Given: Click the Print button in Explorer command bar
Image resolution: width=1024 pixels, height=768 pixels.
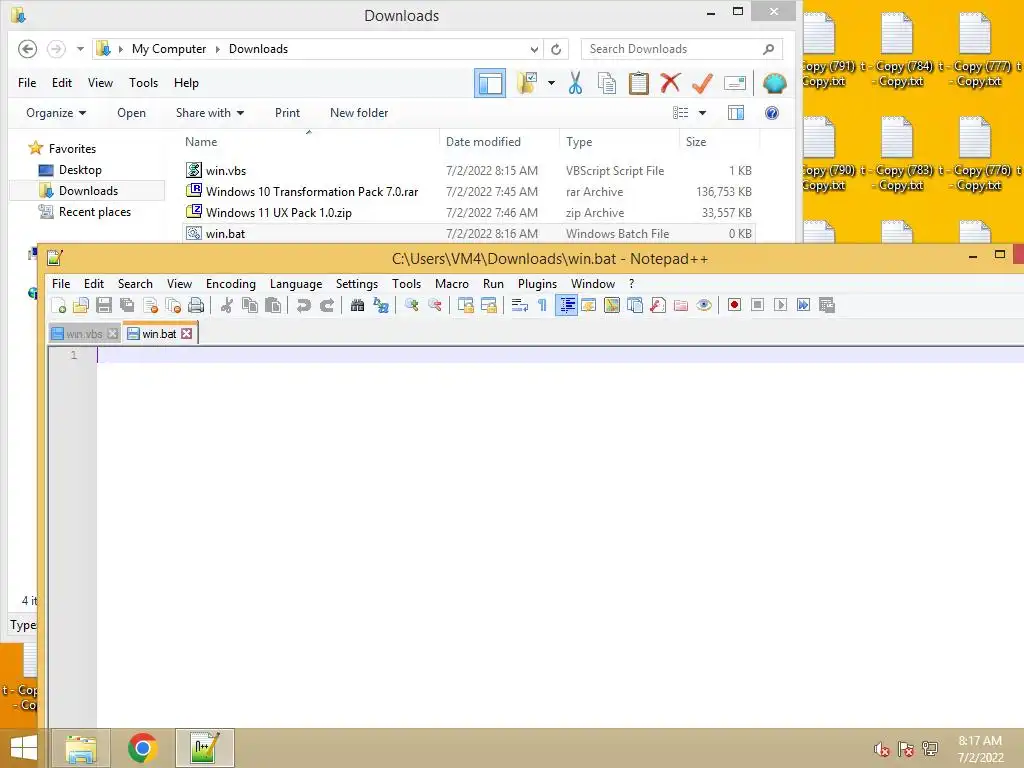Looking at the screenshot, I should (x=287, y=113).
